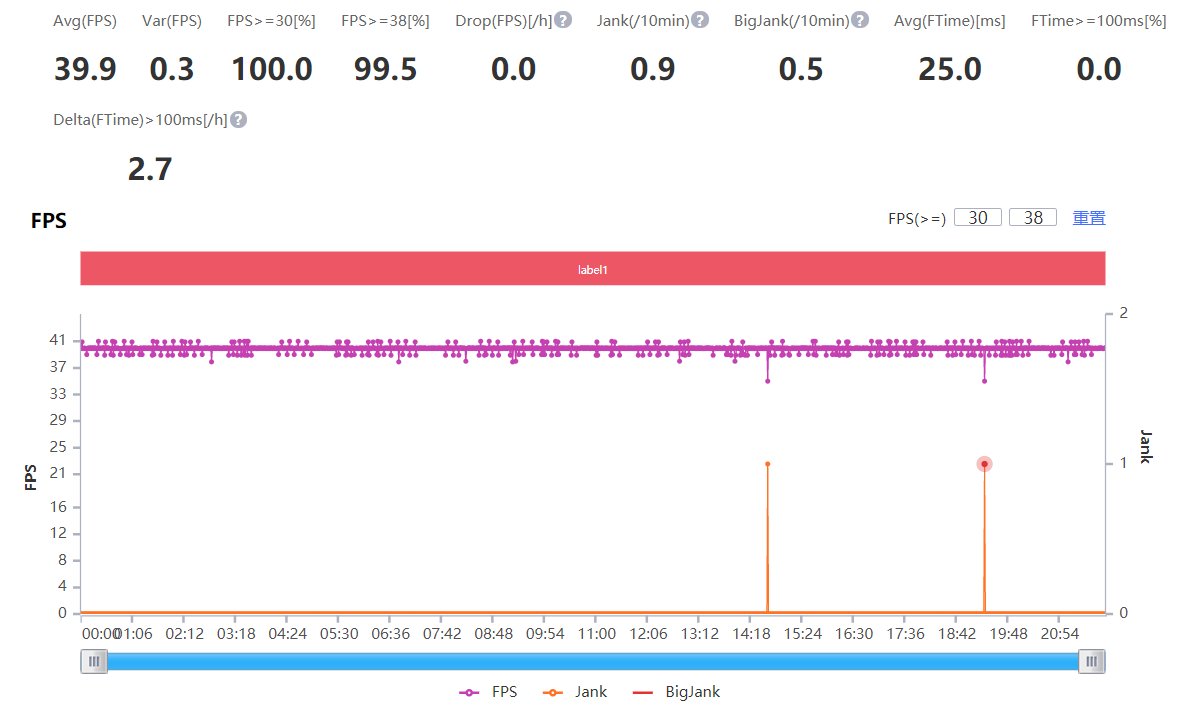Click the FPS threshold field showing 38

[x=1032, y=217]
